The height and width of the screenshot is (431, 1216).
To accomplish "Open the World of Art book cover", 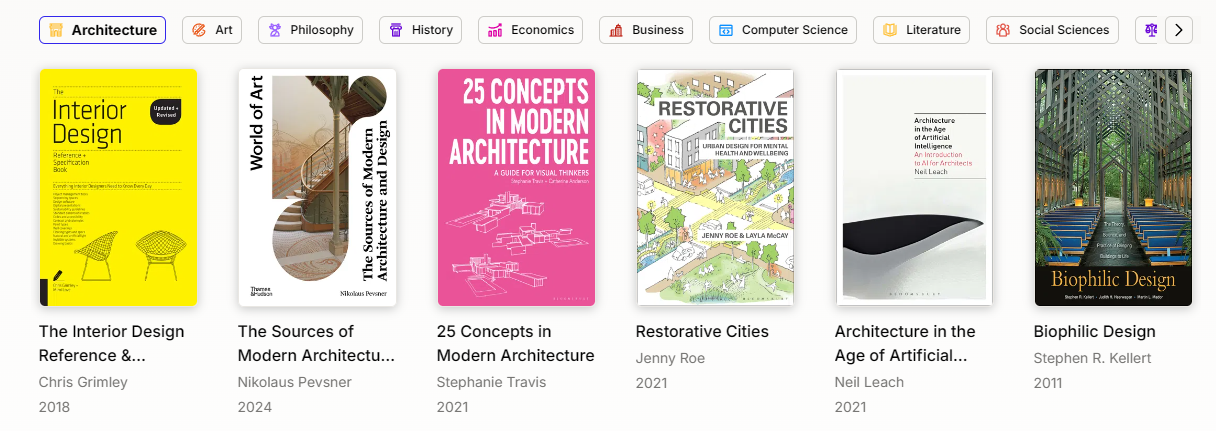I will coord(317,187).
